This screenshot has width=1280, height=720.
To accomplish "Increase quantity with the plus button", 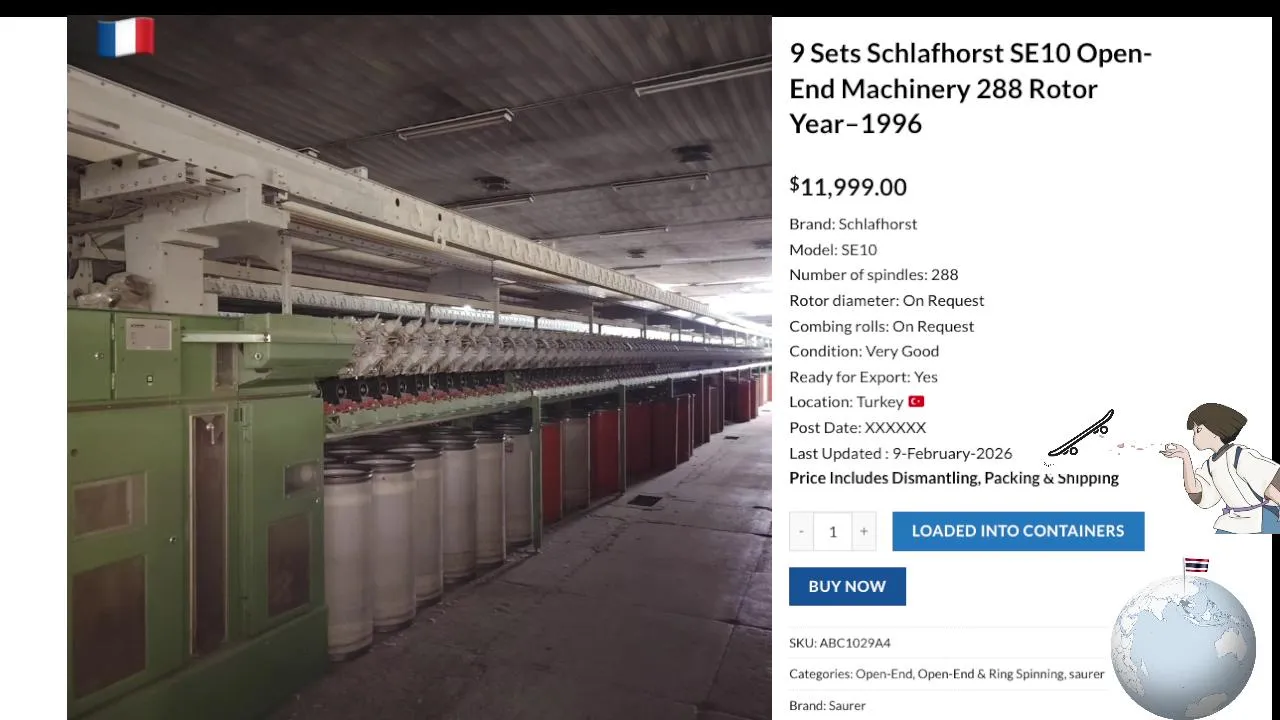I will pyautogui.click(x=864, y=531).
